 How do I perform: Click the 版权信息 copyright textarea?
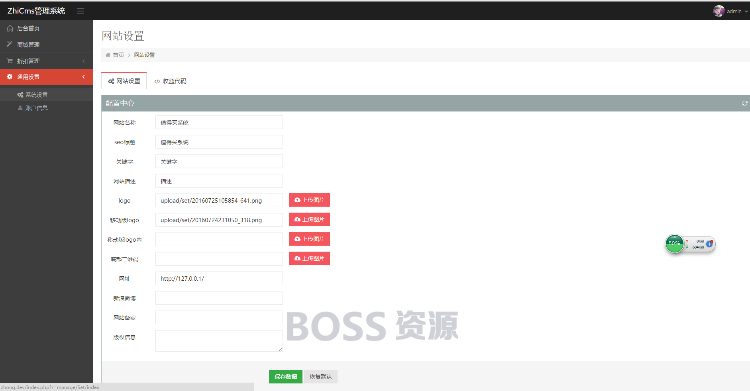(x=219, y=341)
